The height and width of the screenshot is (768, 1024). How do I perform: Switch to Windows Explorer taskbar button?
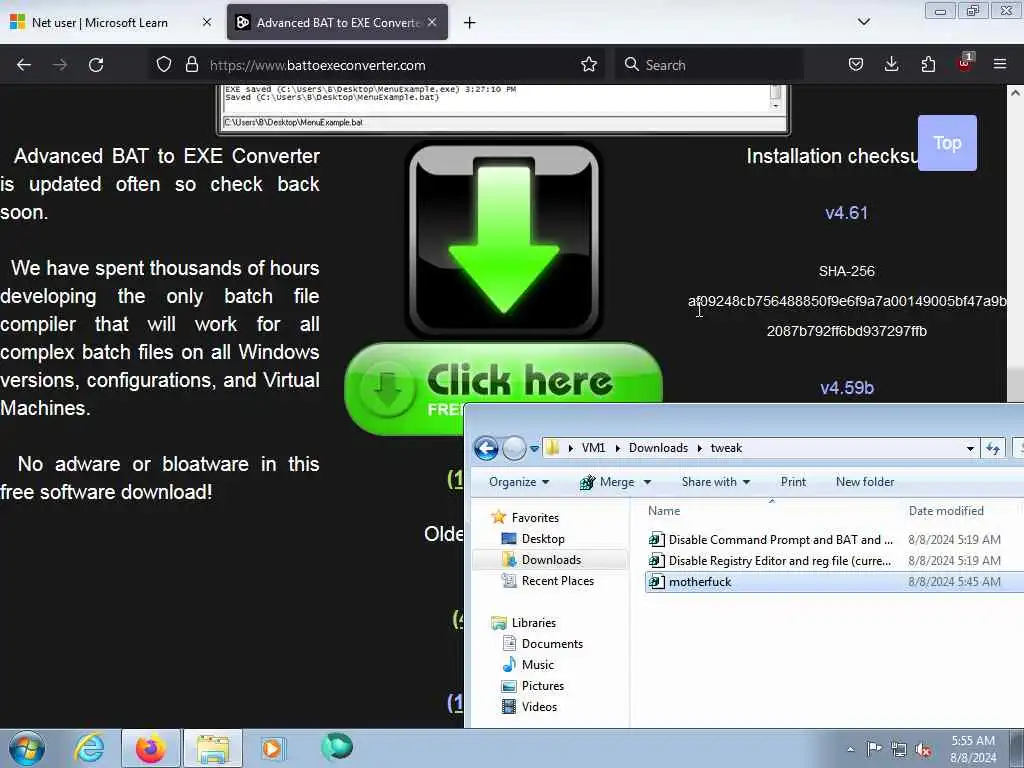click(x=213, y=748)
